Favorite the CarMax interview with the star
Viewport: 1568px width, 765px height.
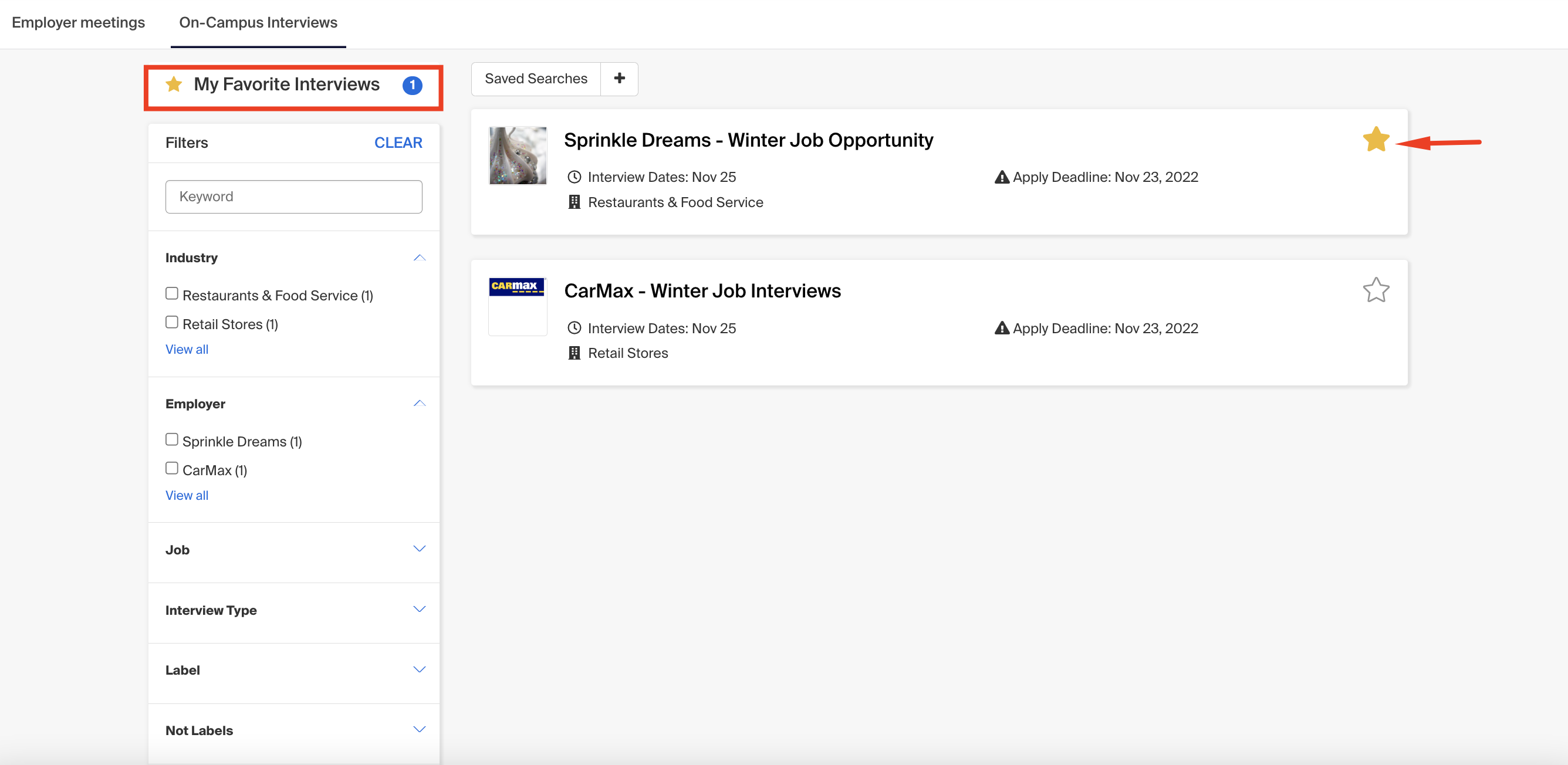[1376, 290]
